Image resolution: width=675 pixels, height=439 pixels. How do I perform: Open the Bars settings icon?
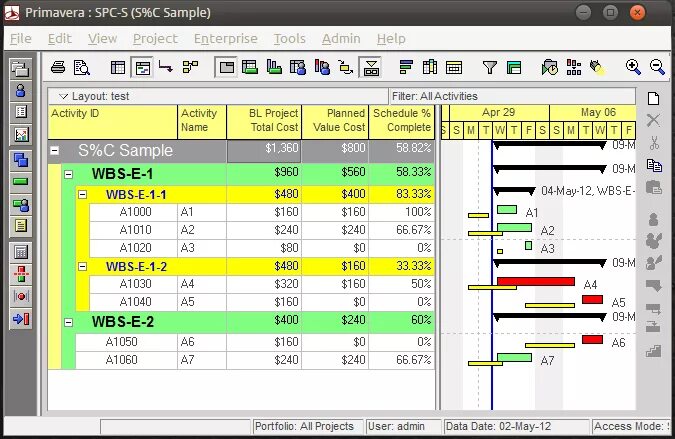click(406, 67)
